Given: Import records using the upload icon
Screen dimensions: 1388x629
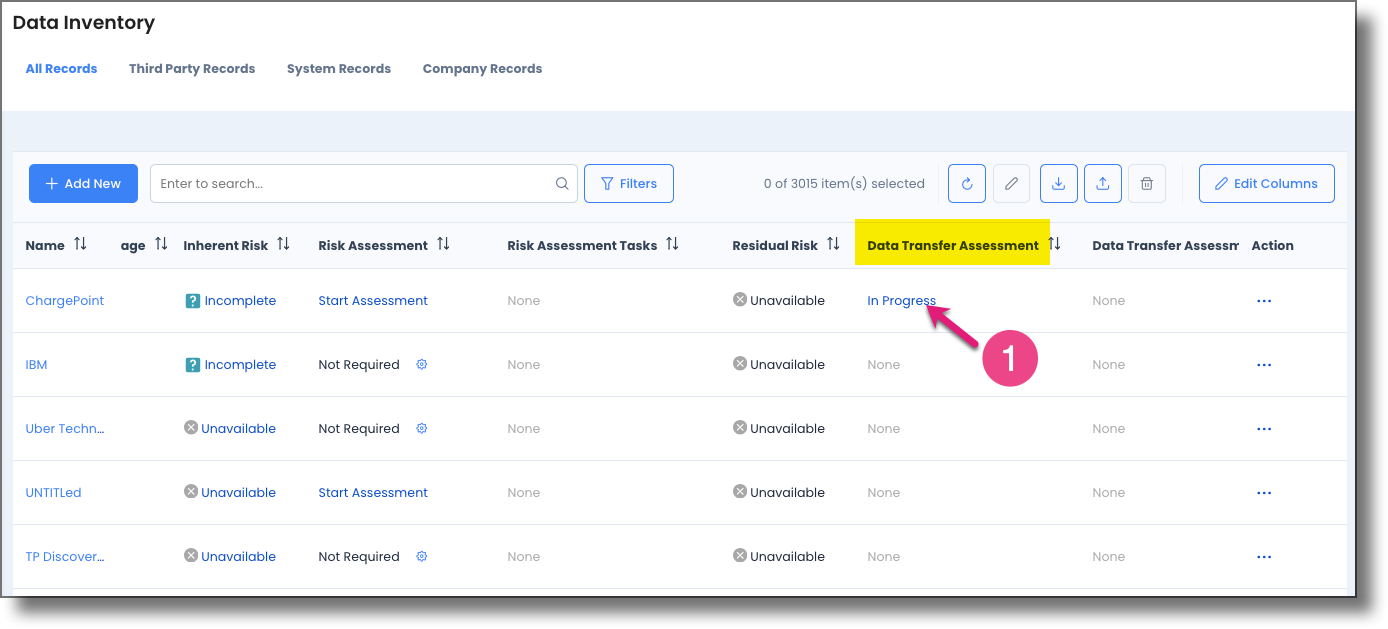Looking at the screenshot, I should tap(1102, 183).
